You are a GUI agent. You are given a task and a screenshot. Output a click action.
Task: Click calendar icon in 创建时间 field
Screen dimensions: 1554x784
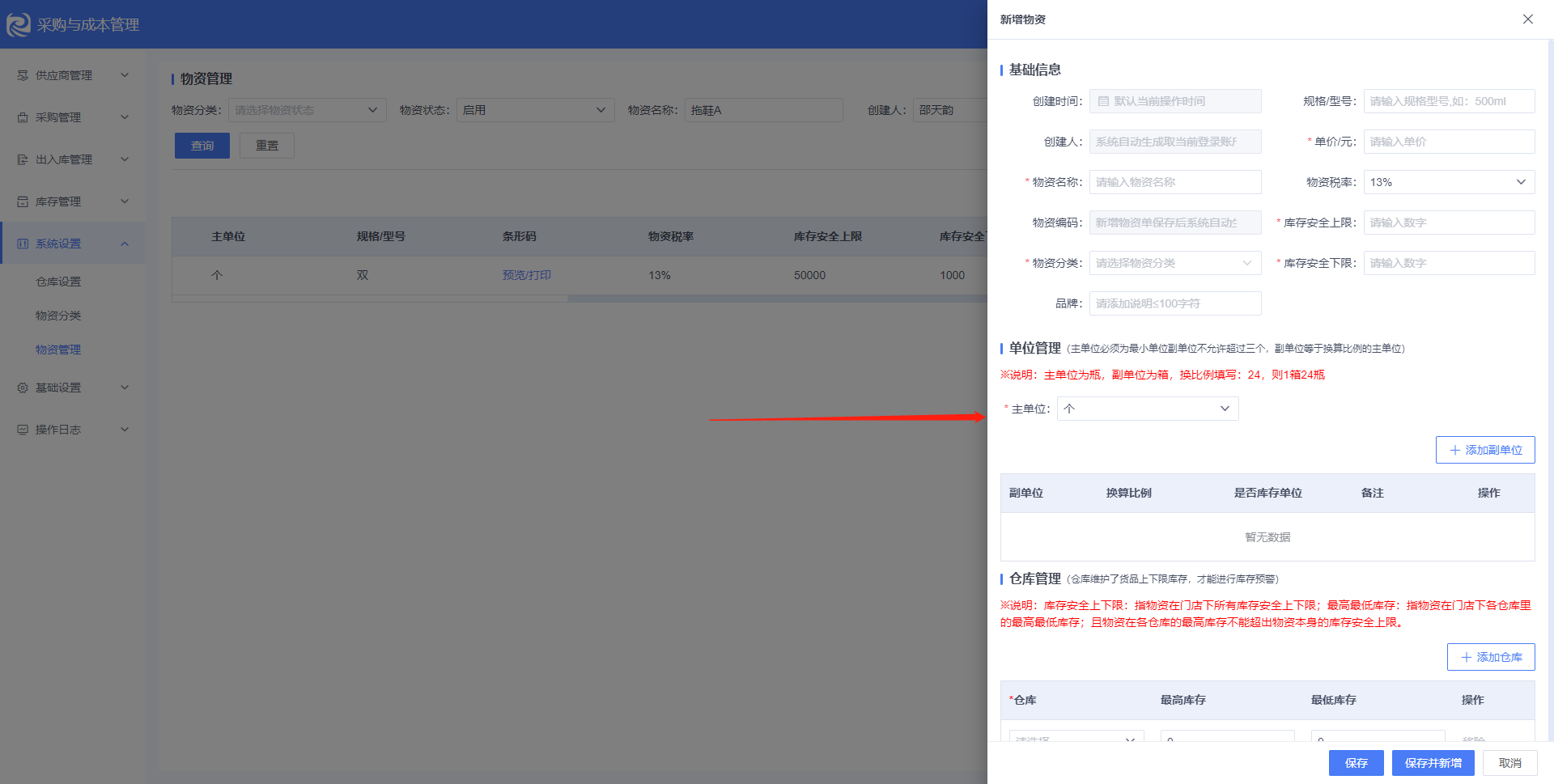pos(1103,101)
